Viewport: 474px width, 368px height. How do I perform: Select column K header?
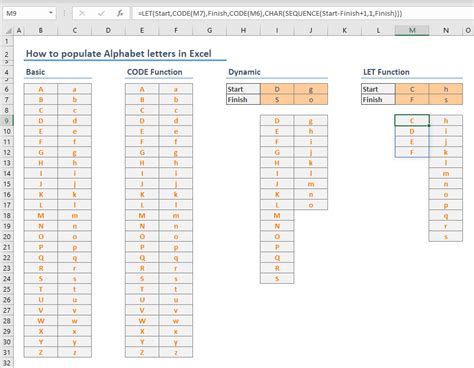coord(345,31)
